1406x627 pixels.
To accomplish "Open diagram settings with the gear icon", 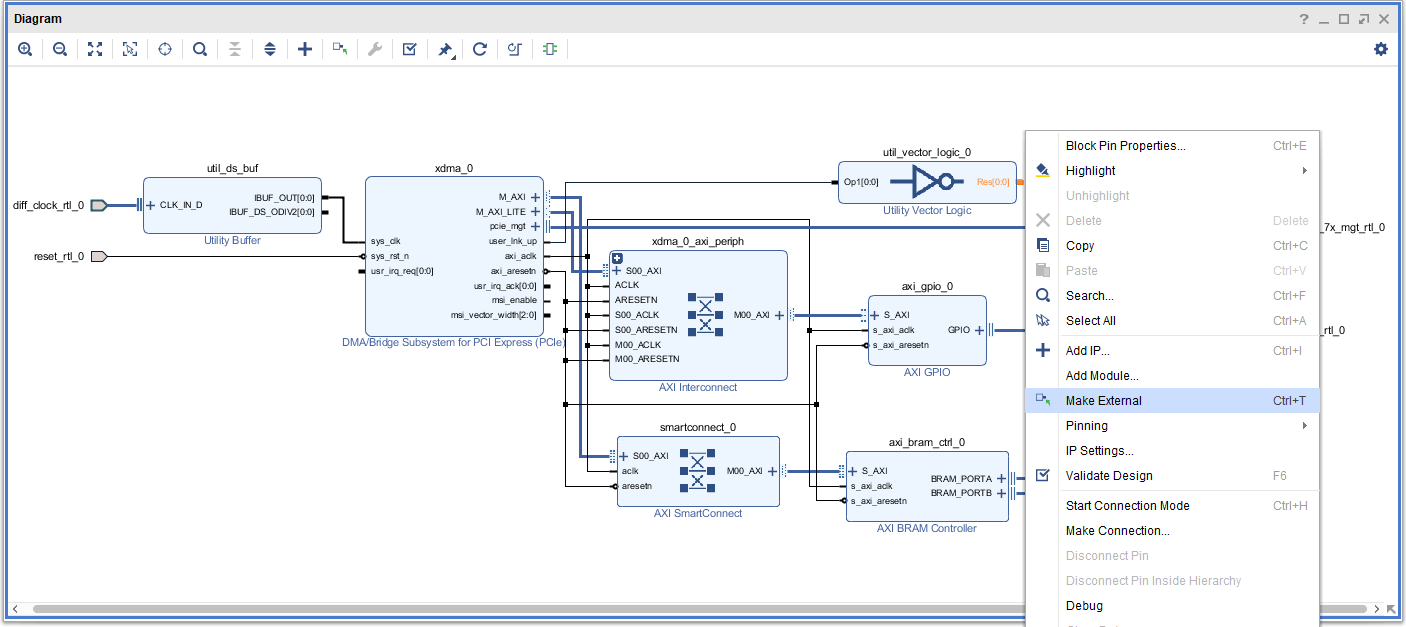I will click(x=1381, y=49).
